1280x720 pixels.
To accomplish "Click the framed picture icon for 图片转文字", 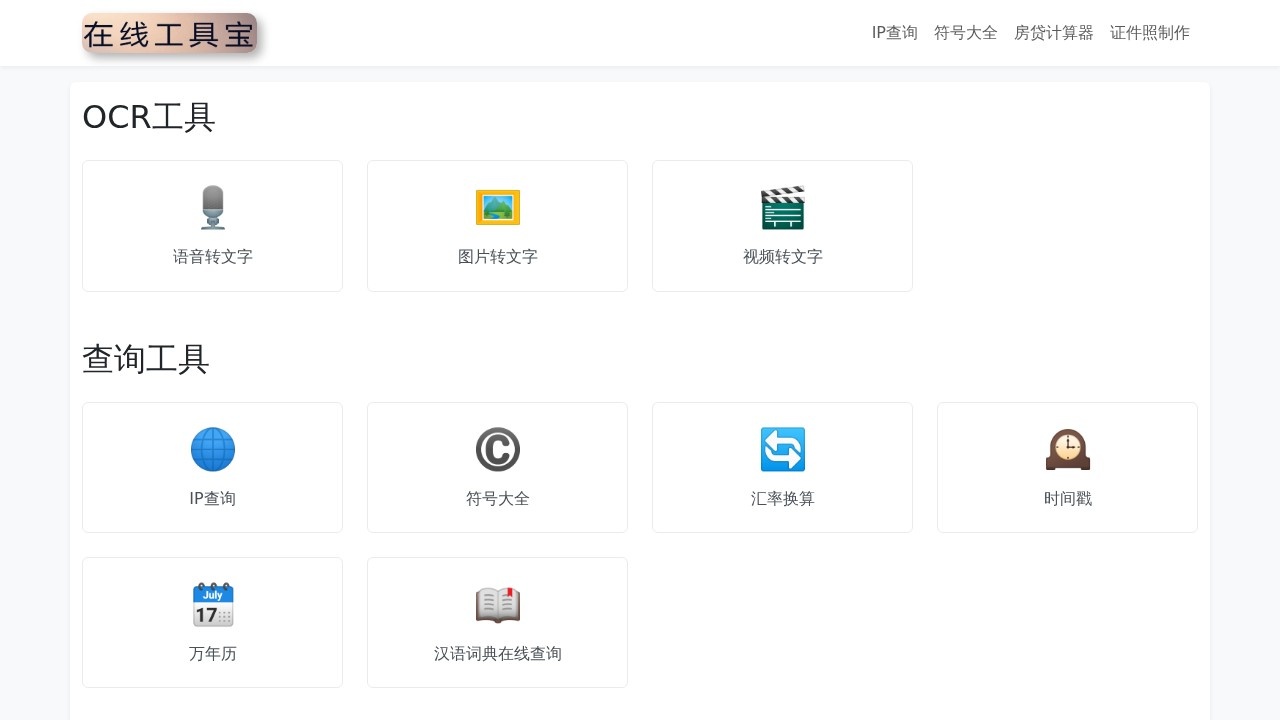I will click(x=497, y=207).
